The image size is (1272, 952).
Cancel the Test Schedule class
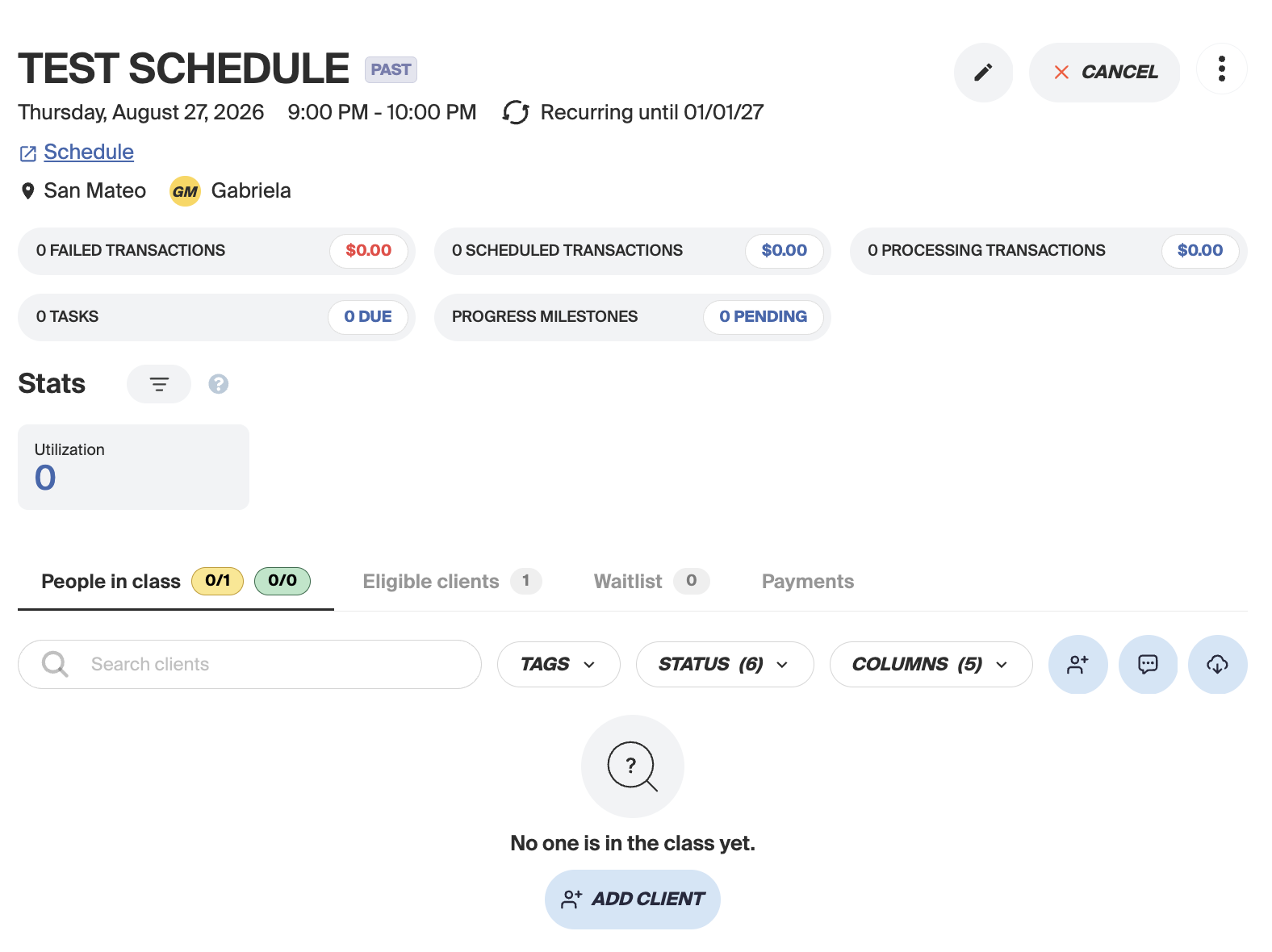click(1104, 73)
